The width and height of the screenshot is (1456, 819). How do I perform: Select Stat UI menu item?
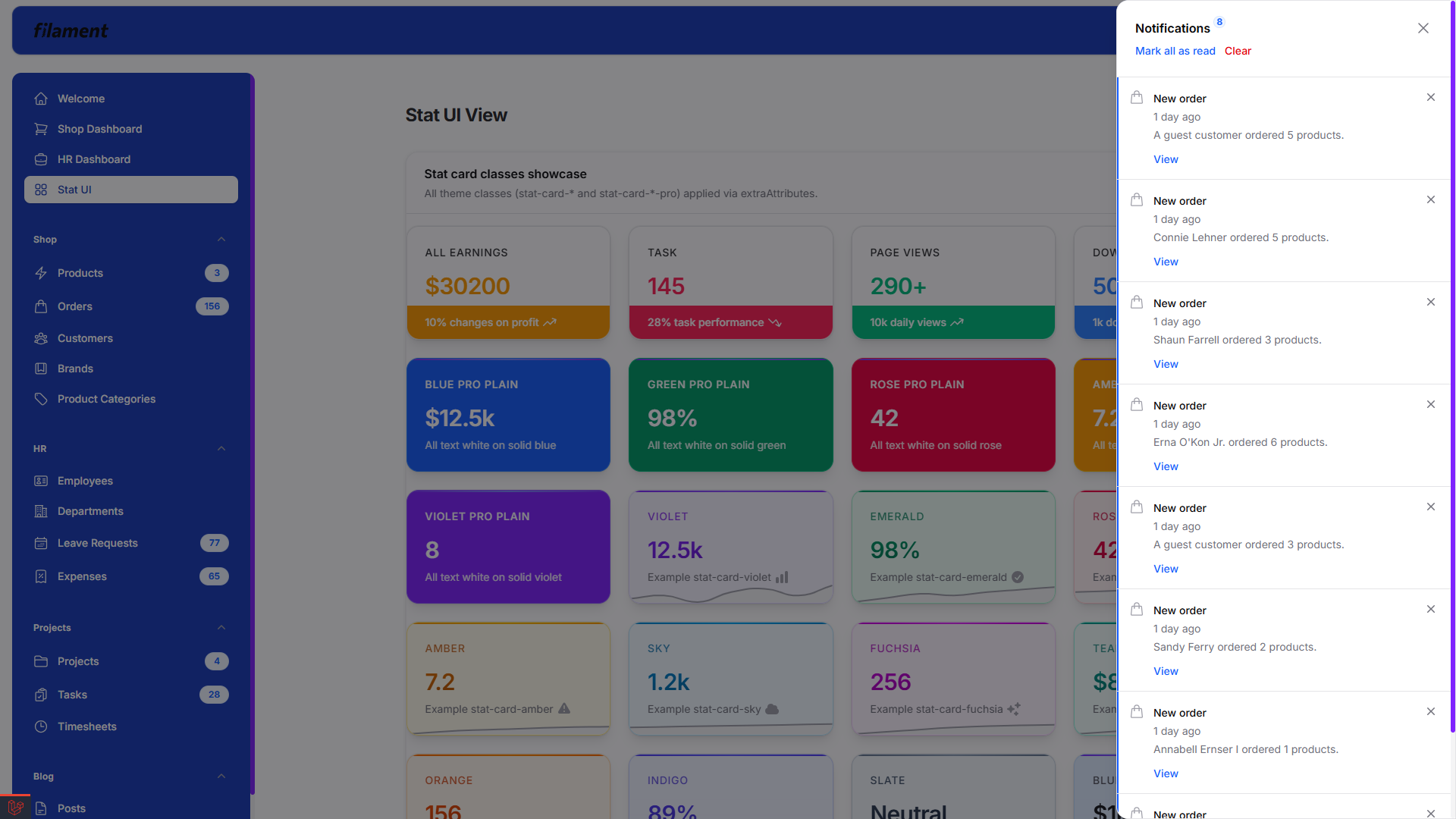click(130, 190)
